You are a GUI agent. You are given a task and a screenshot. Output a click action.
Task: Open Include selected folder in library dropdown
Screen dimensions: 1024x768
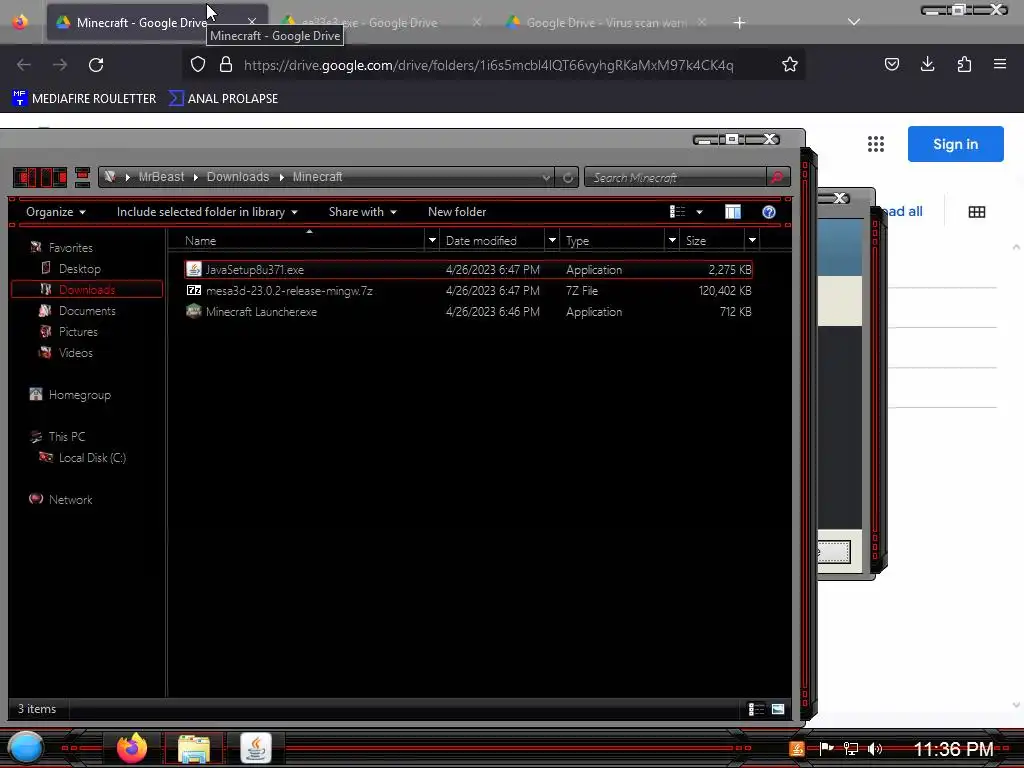point(207,212)
